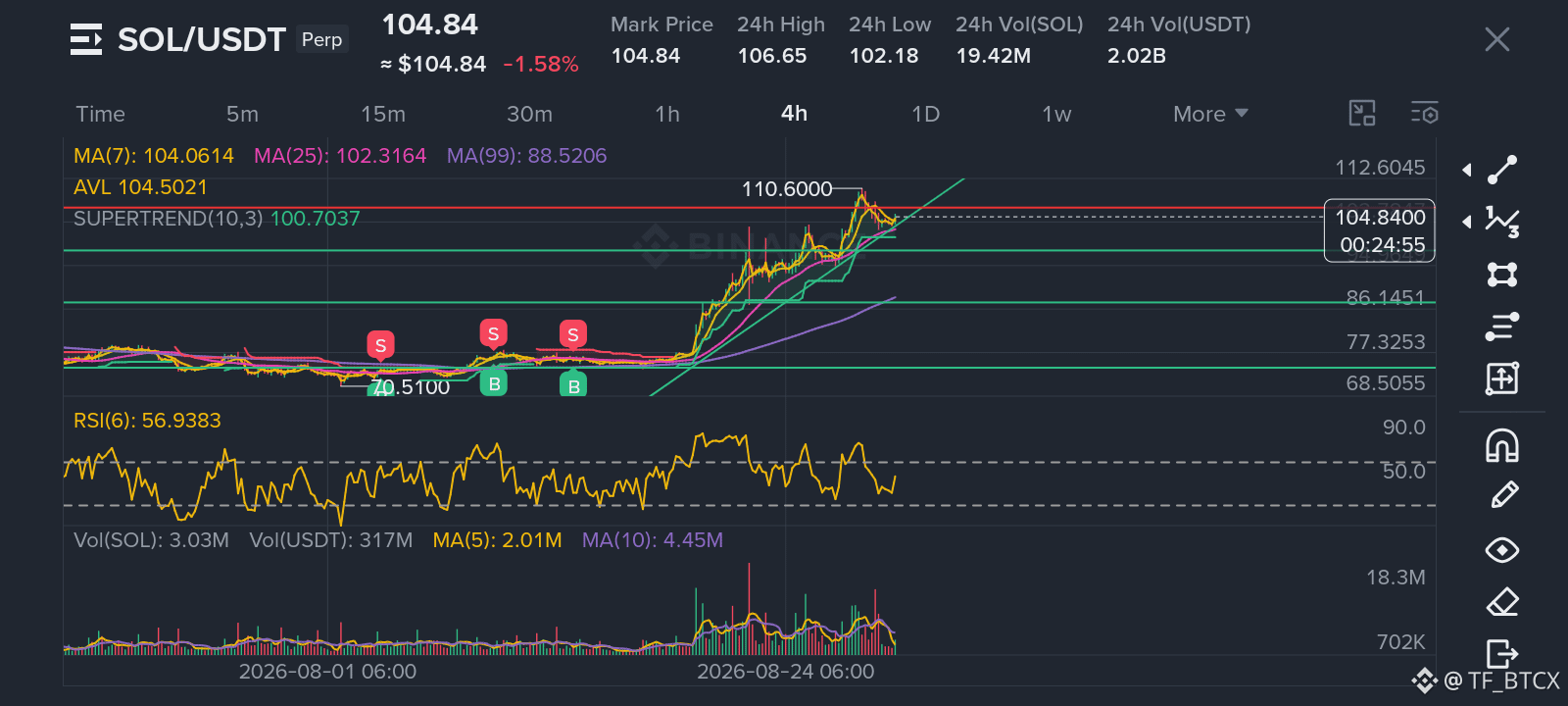Click the MA(25): 102.3164 indicator label

[x=340, y=156]
